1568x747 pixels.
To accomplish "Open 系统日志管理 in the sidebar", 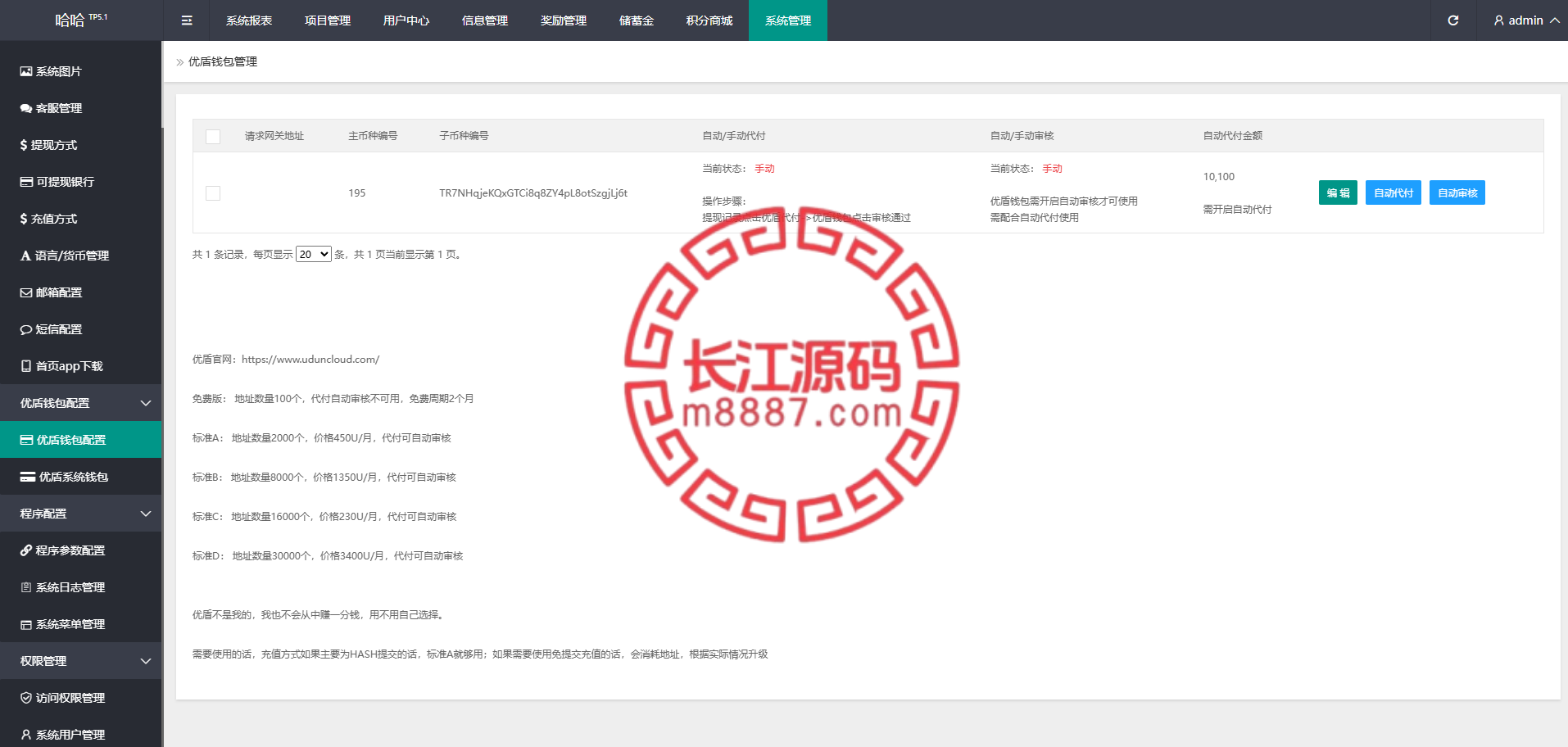I will [x=81, y=587].
